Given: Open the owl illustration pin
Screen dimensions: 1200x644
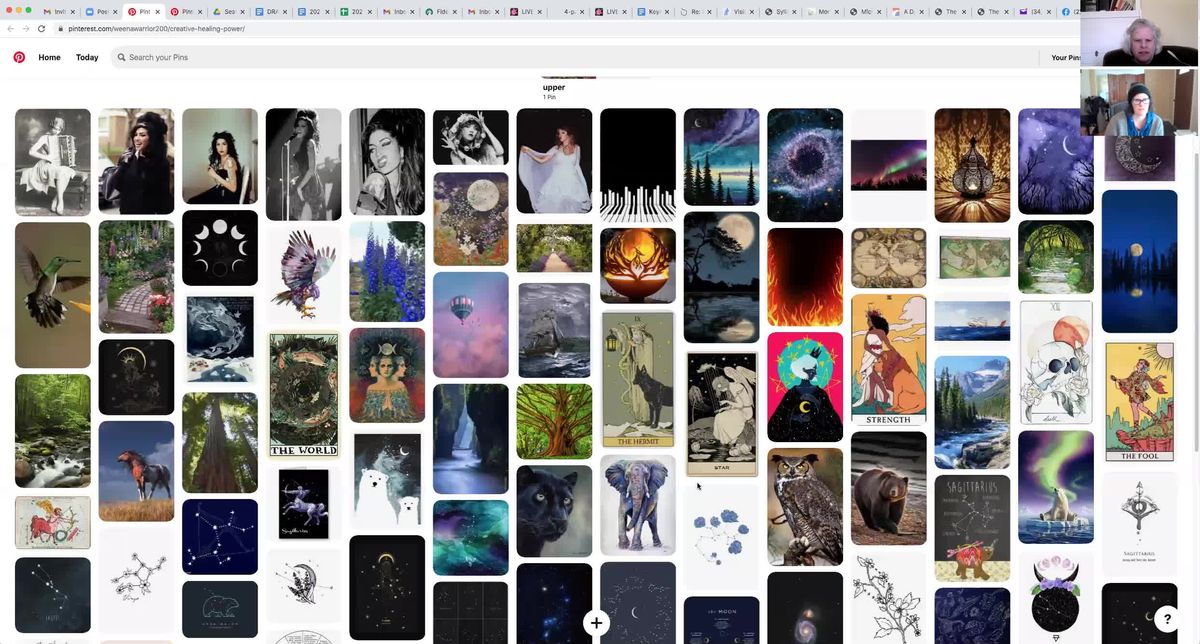Looking at the screenshot, I should (805, 507).
